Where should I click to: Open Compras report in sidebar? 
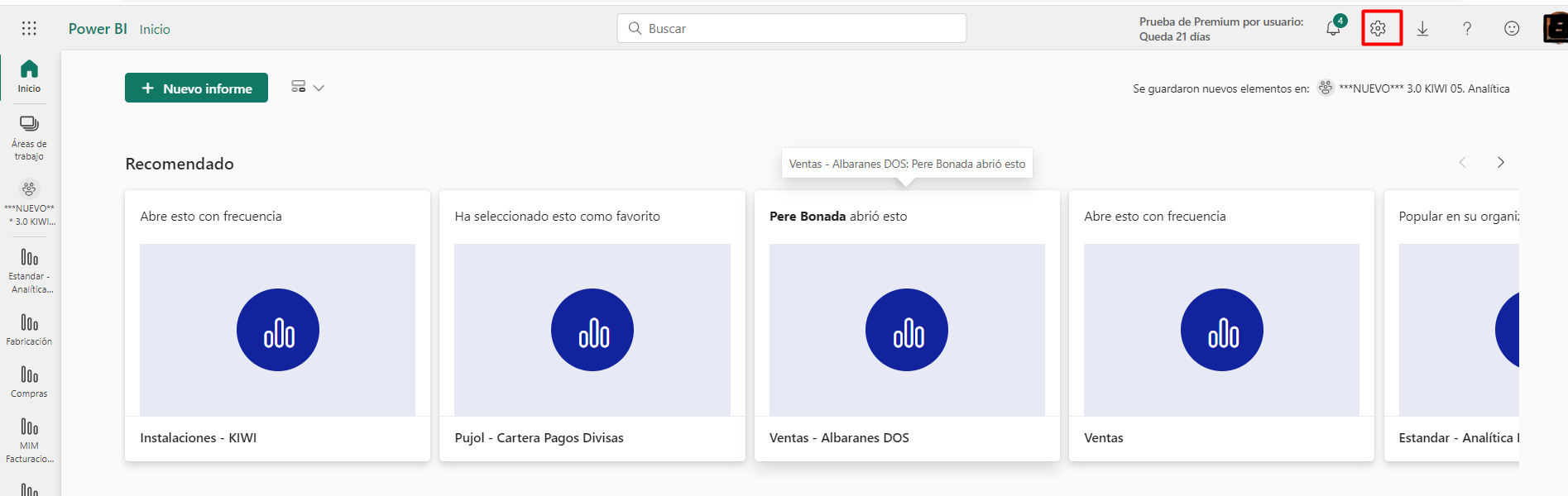tap(29, 382)
